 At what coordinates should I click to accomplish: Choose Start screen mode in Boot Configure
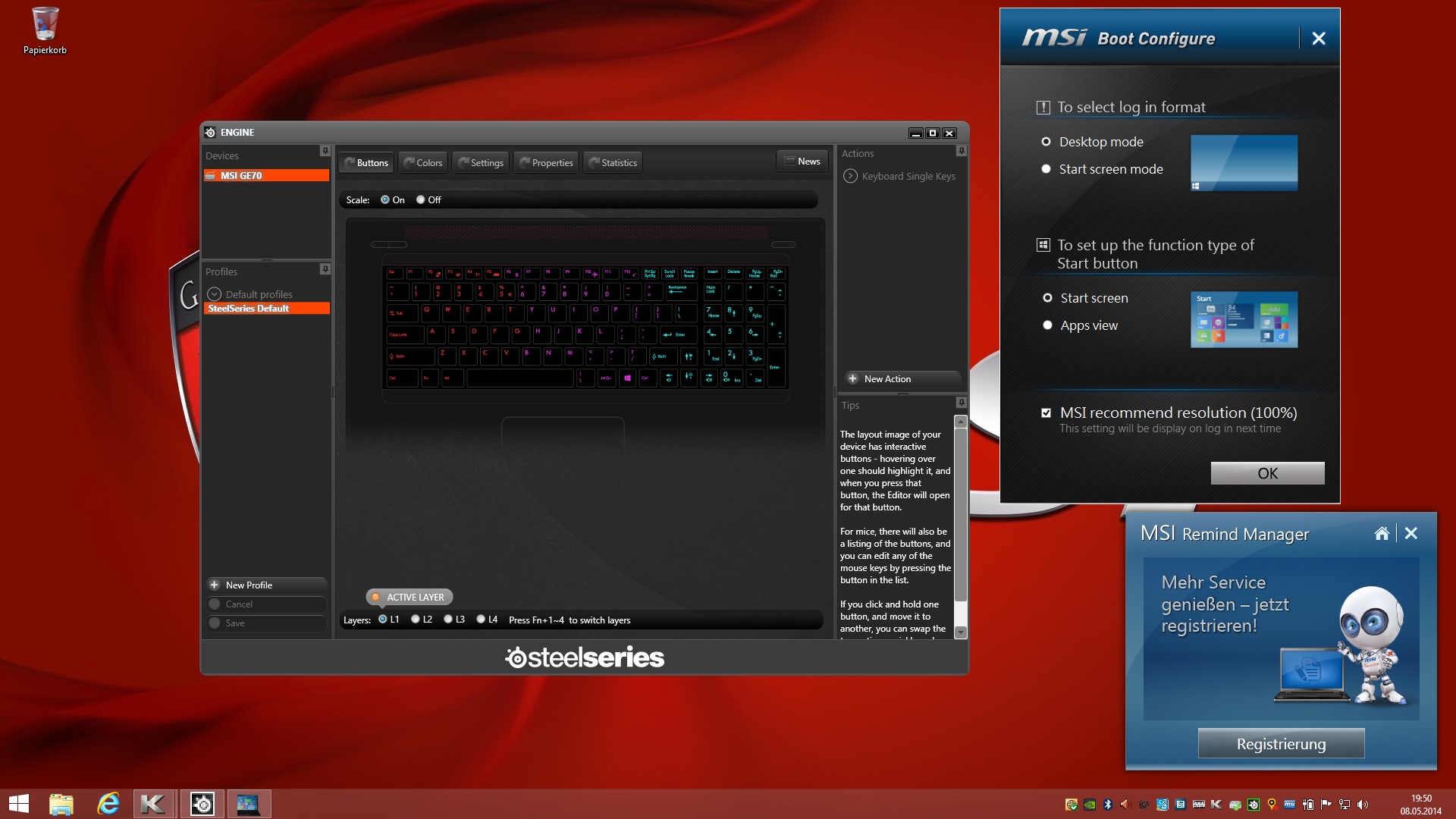coord(1046,169)
